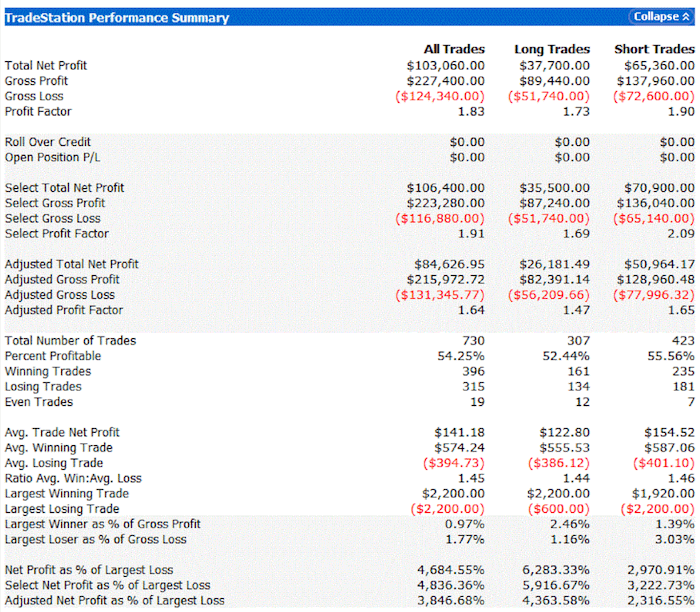Screen dimensions: 700x612
Task: Select the Winning Trades label
Action: click(x=48, y=371)
